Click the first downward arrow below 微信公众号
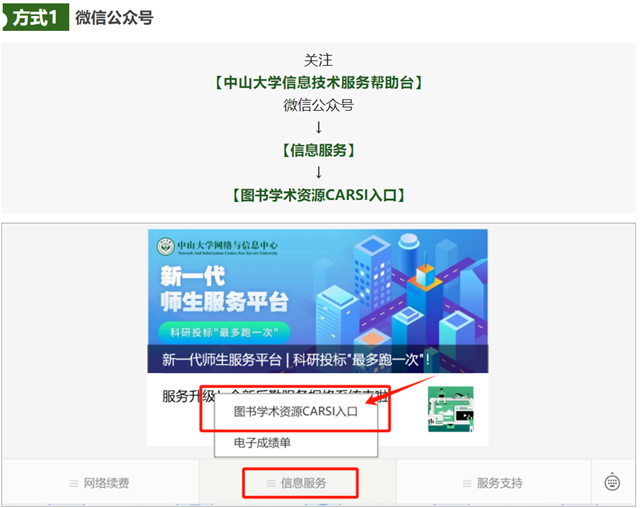This screenshot has width=640, height=508. point(318,127)
